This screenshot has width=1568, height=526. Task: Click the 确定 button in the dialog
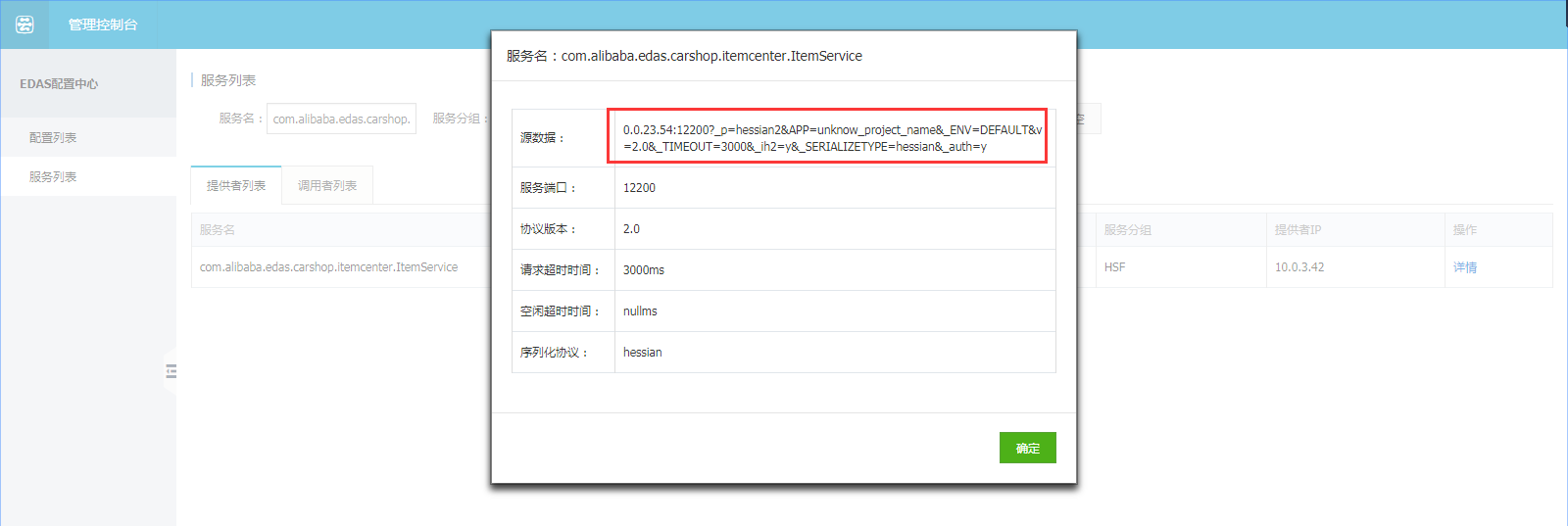coord(1028,448)
